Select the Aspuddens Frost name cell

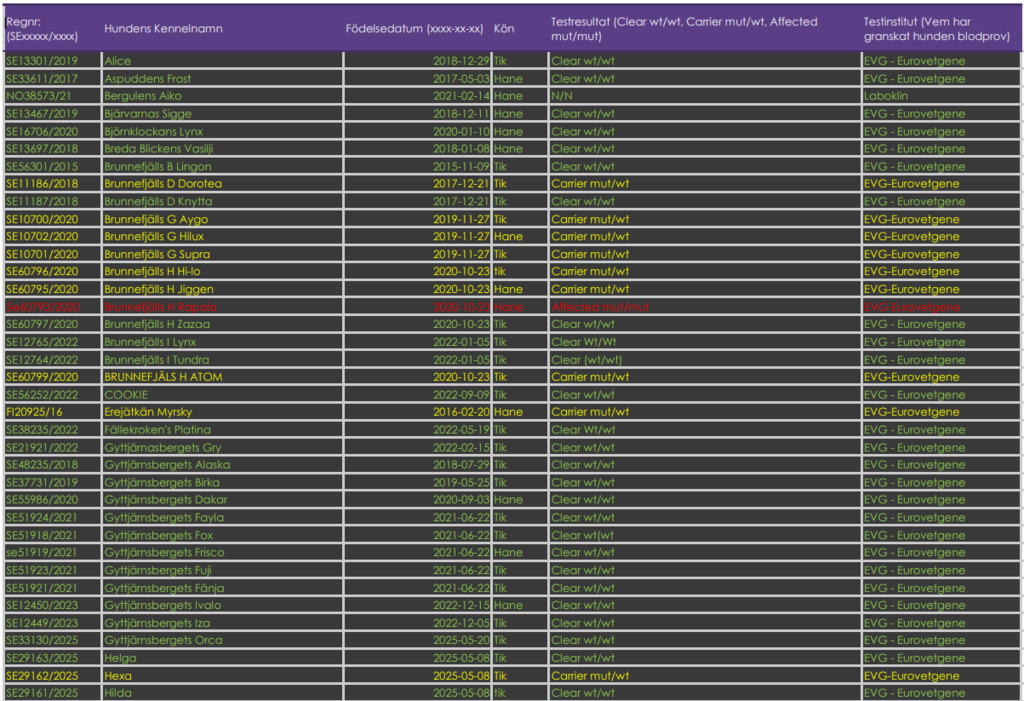pos(222,78)
